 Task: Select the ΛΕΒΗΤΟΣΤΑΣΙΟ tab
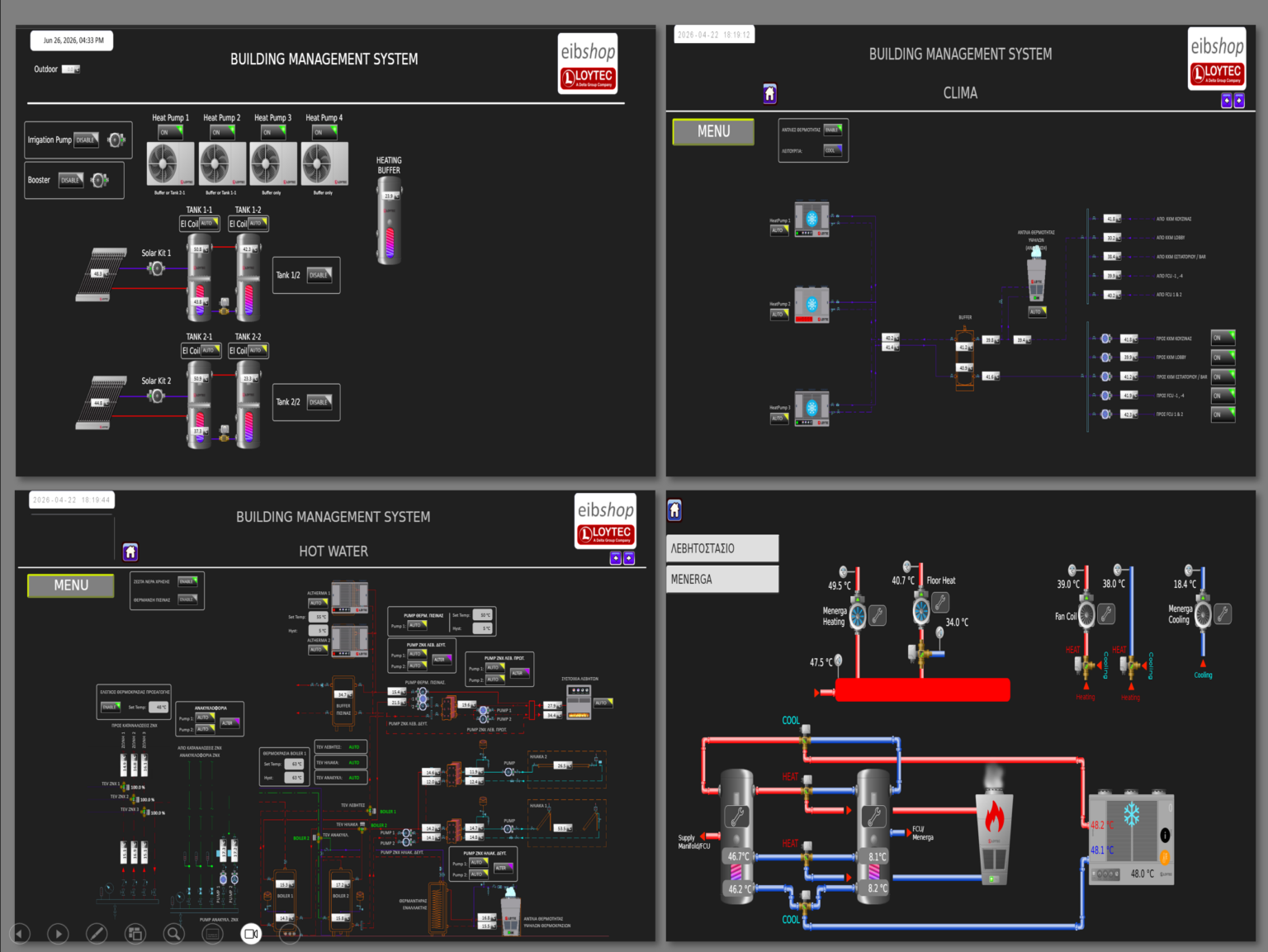click(722, 548)
